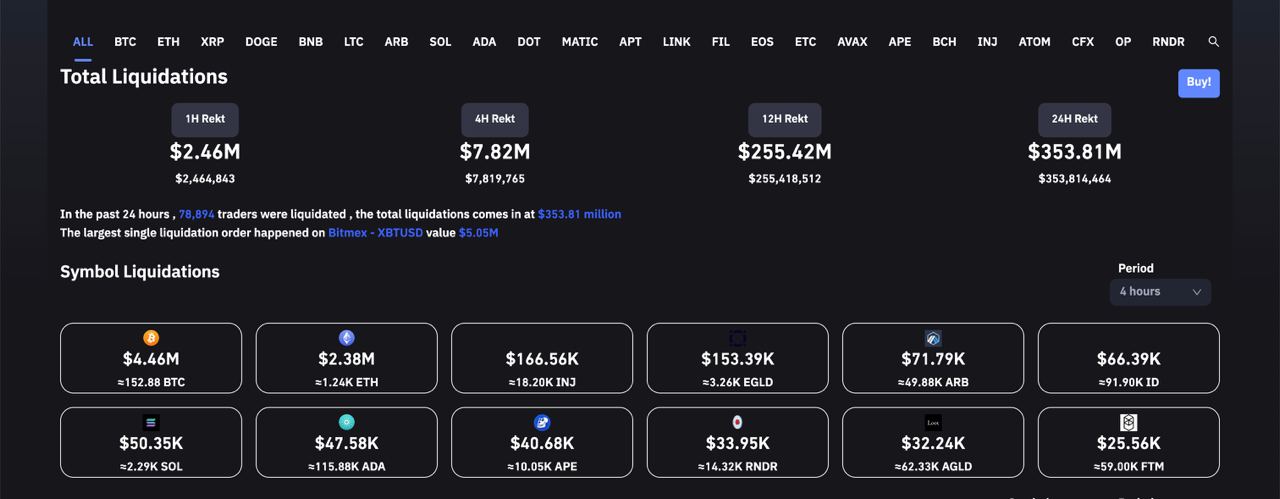Switch to the RNDR tab

pyautogui.click(x=1168, y=42)
